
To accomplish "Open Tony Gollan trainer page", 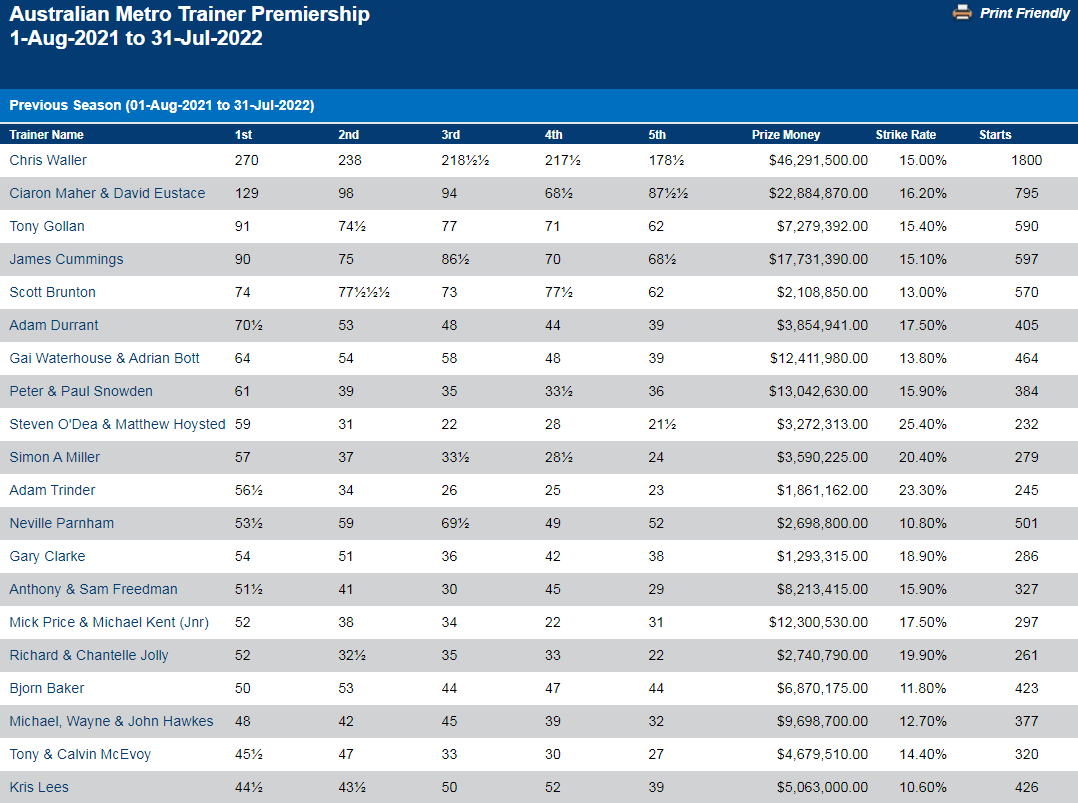I will 47,226.
